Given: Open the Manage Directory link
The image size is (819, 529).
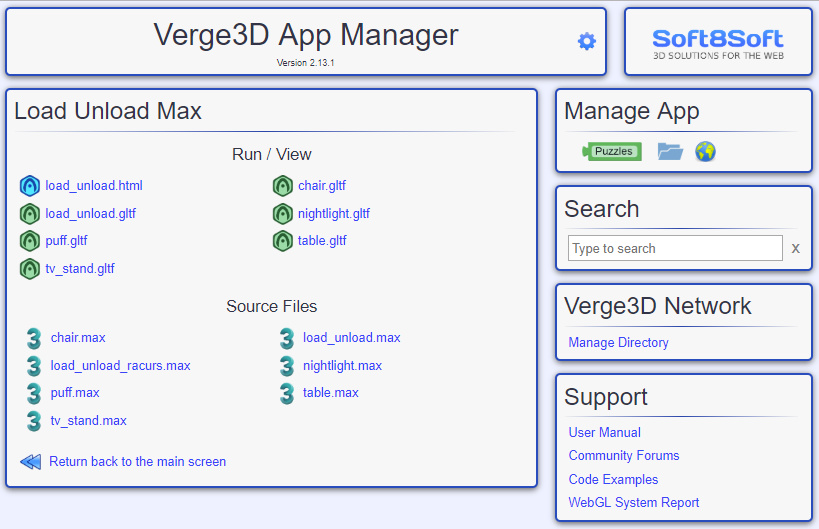Looking at the screenshot, I should [x=618, y=343].
